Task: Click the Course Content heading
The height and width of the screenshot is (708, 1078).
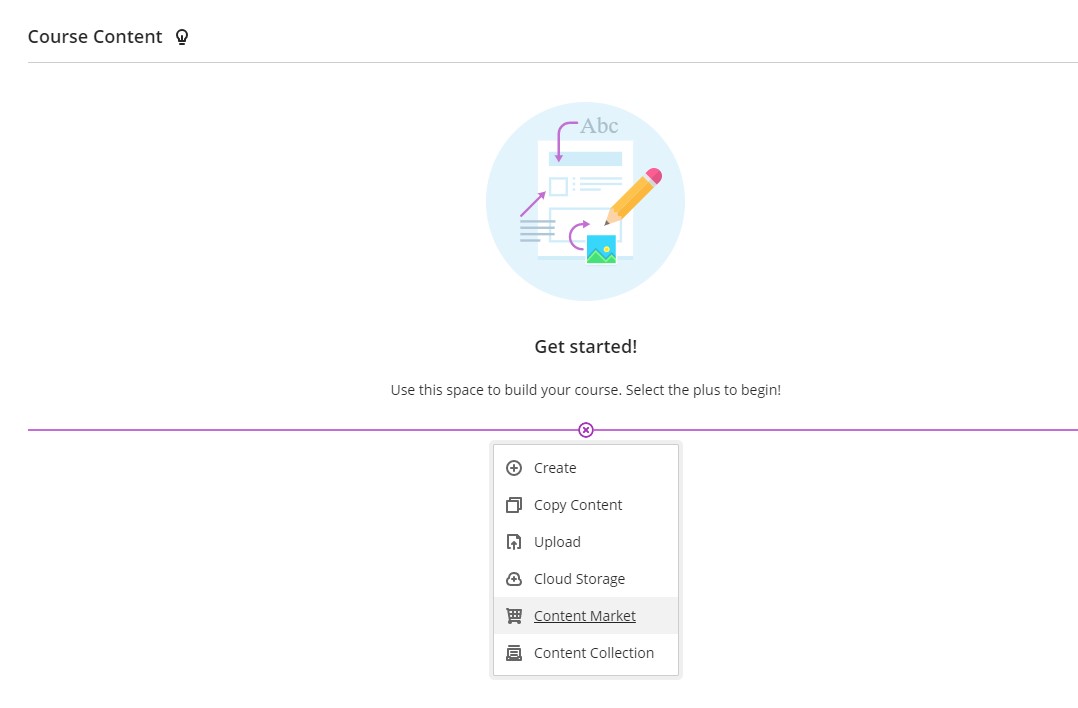Action: click(95, 36)
